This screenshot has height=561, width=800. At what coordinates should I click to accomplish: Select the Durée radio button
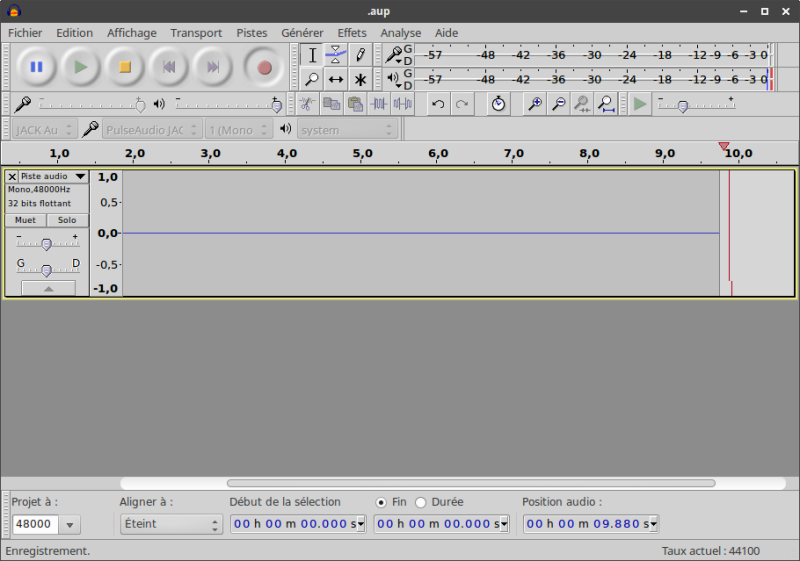[421, 502]
